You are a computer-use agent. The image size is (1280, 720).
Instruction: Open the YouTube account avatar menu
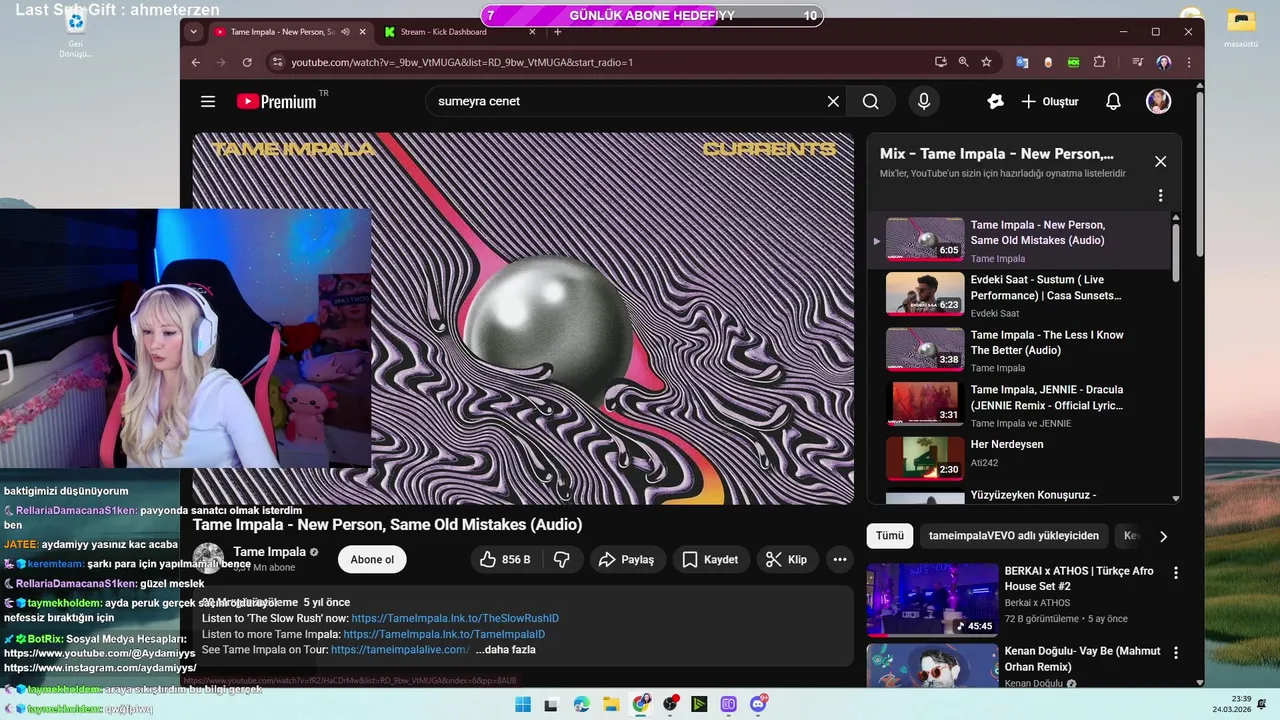(1158, 101)
